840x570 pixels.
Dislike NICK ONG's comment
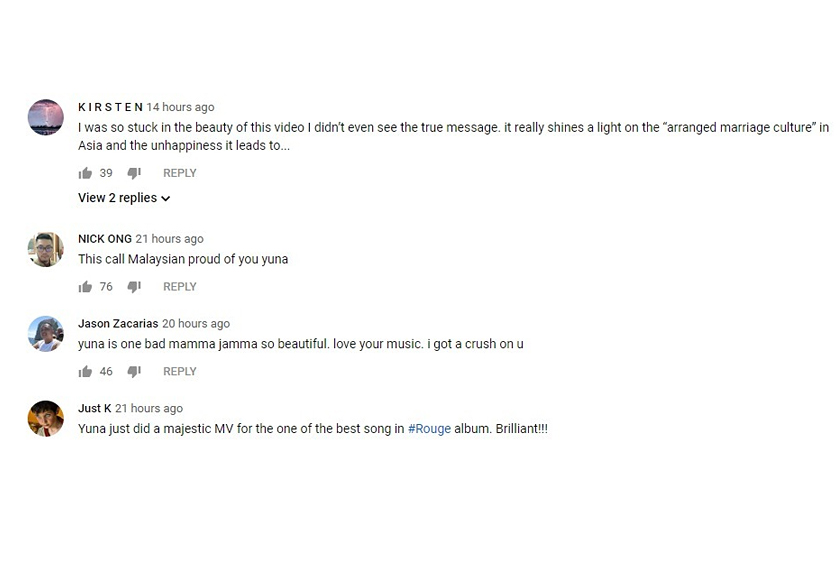pyautogui.click(x=134, y=287)
